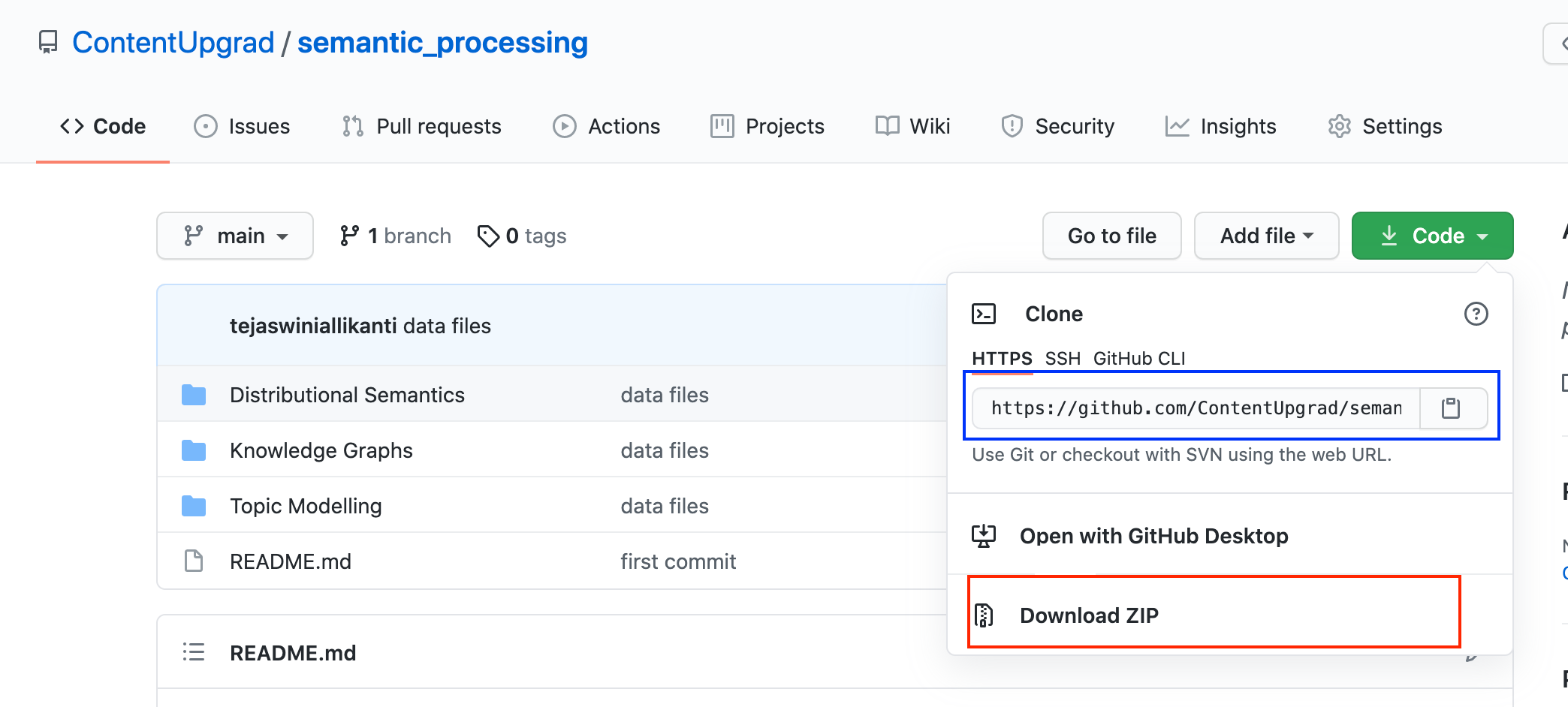
Task: Open the Clone help question mark icon
Action: coord(1476,314)
